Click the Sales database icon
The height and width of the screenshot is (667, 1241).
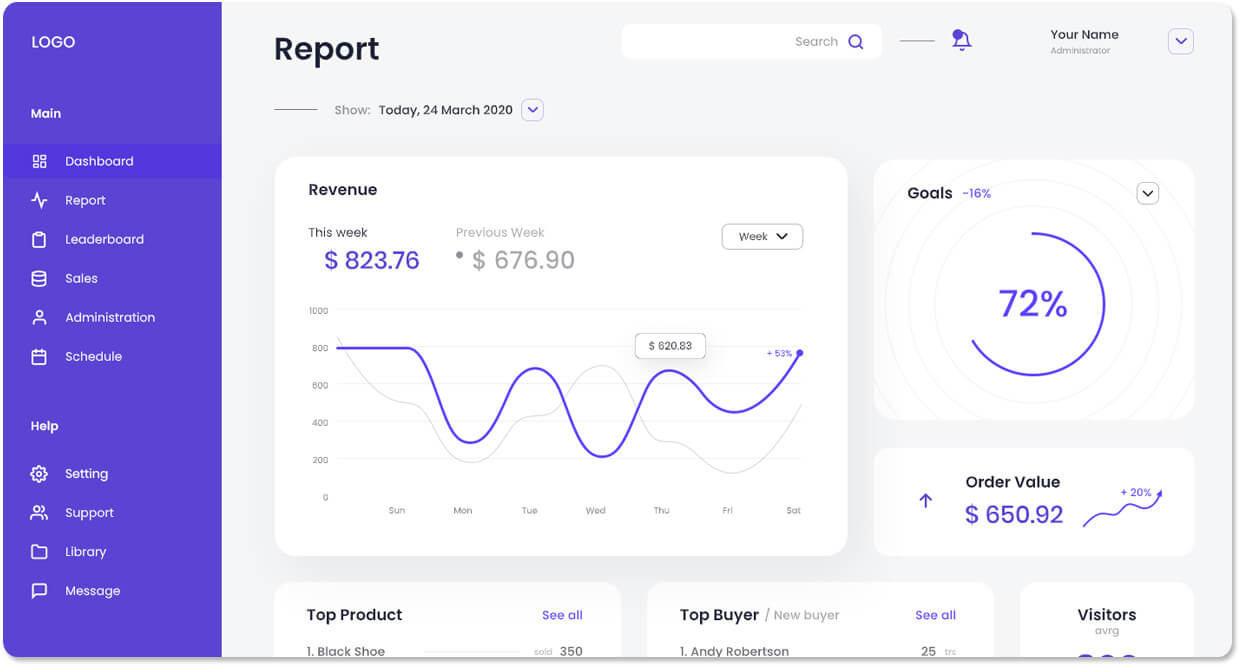[x=40, y=279]
